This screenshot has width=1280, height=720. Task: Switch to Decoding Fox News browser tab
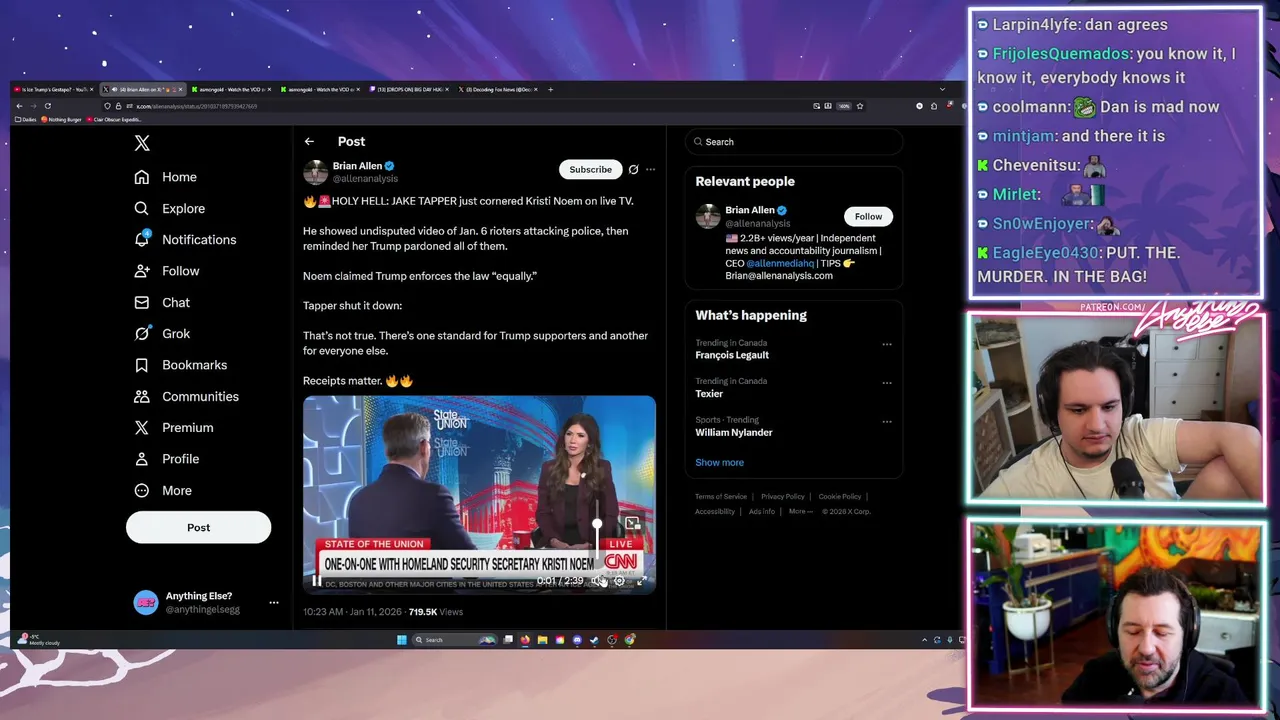tap(498, 89)
